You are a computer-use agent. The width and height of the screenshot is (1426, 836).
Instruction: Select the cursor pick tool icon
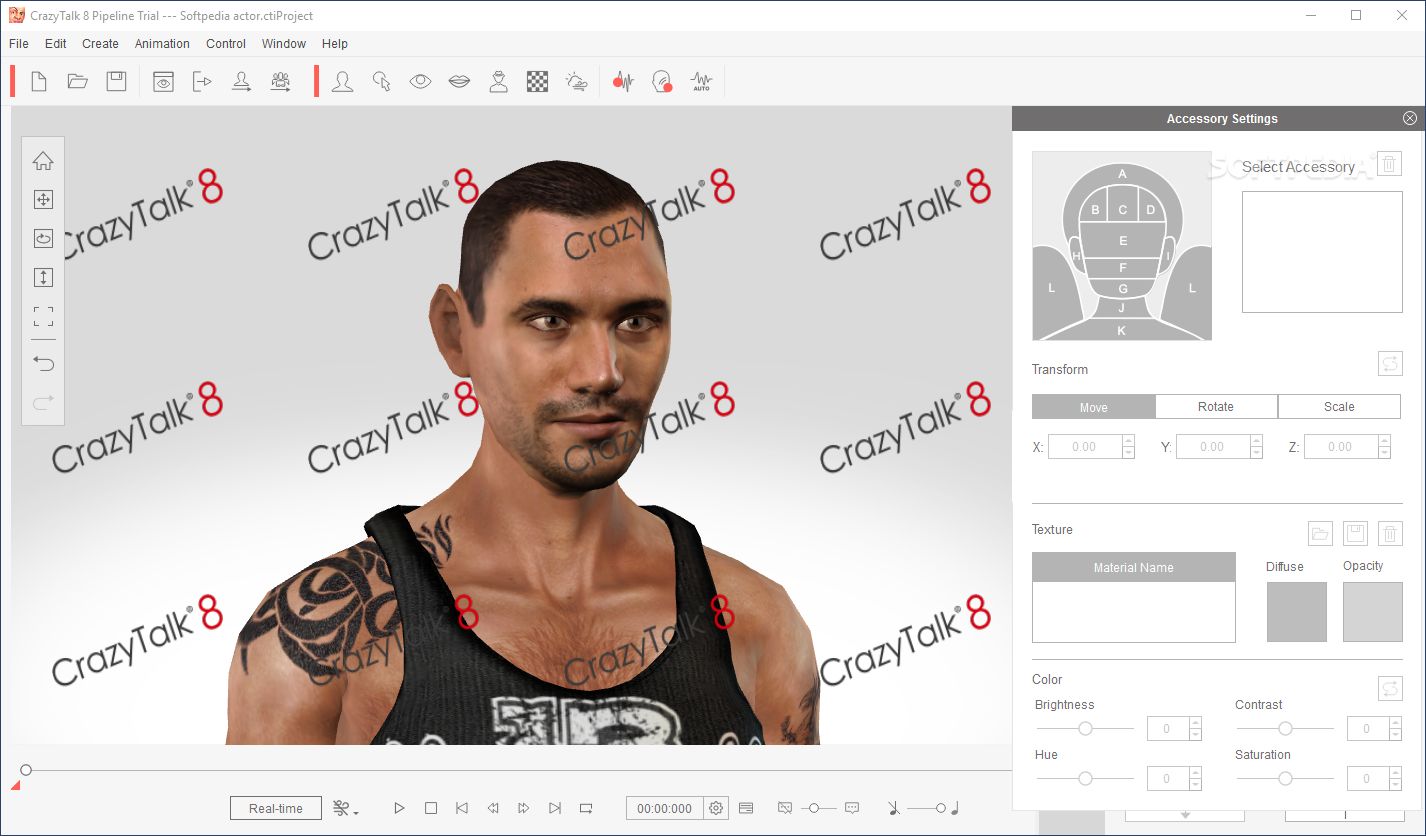click(x=381, y=82)
